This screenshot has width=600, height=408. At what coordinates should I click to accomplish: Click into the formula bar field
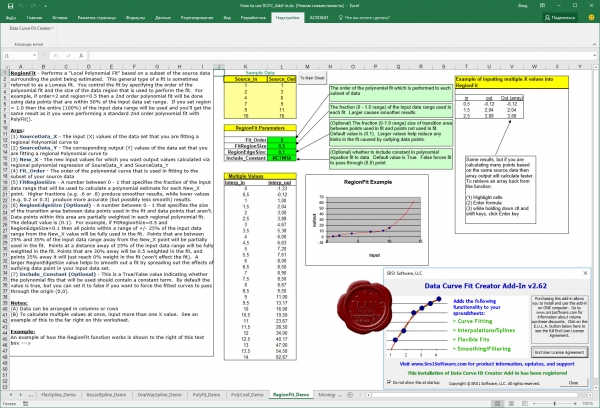coord(341,55)
